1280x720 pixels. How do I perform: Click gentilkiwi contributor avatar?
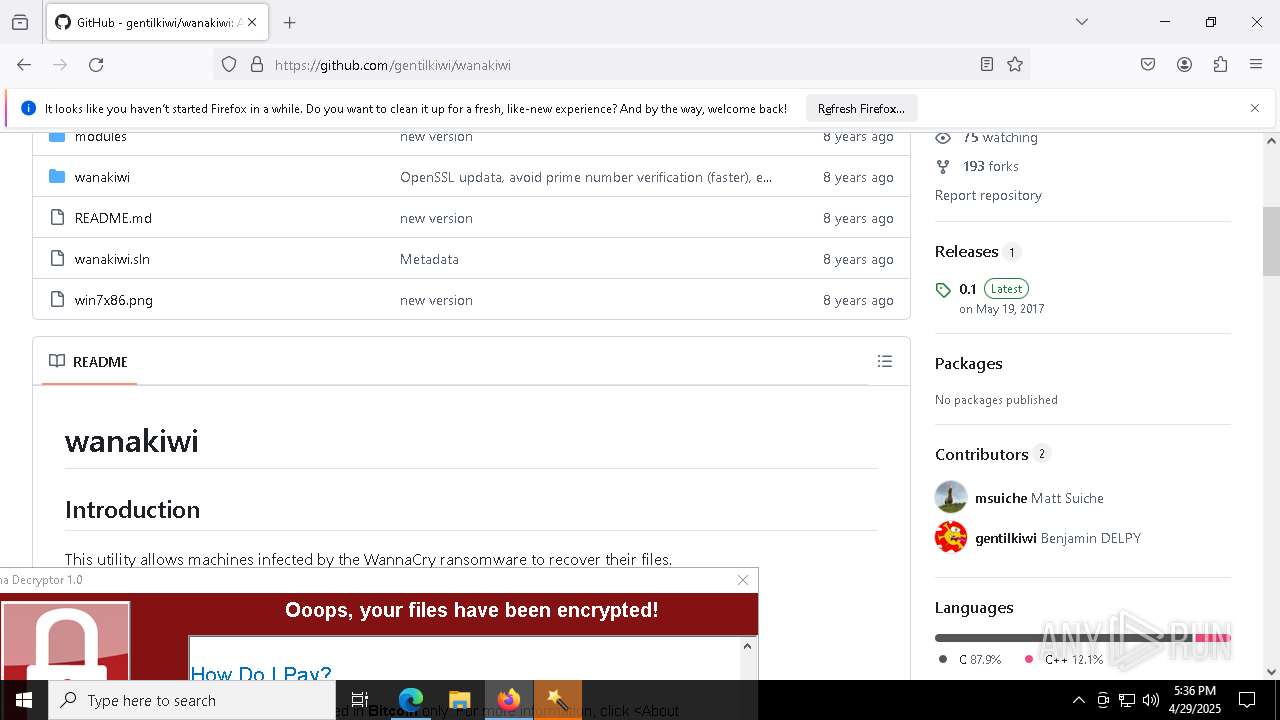coord(951,537)
